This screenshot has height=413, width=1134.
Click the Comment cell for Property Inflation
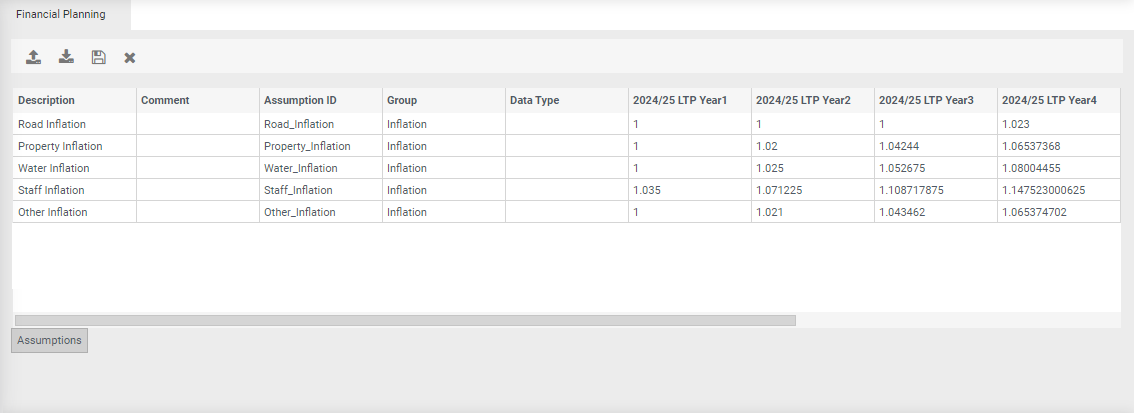(x=197, y=146)
